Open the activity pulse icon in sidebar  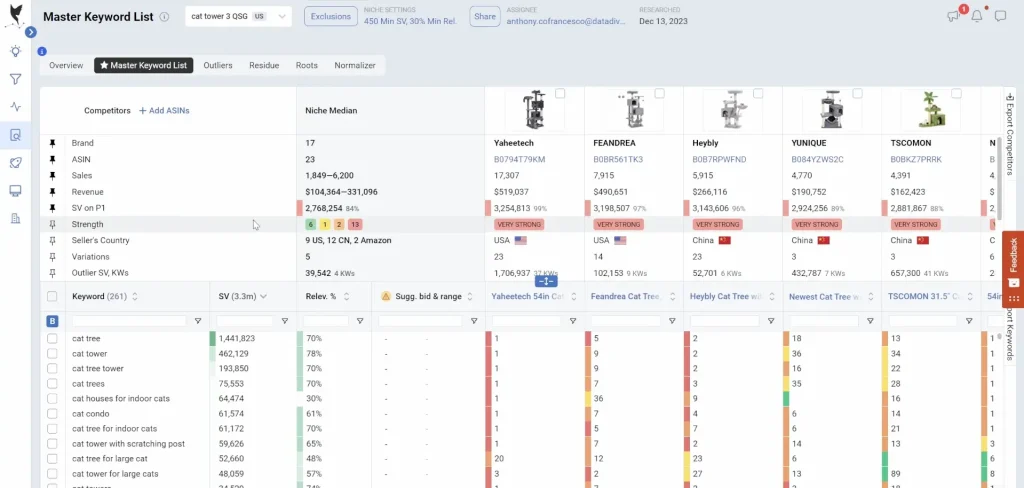(15, 107)
